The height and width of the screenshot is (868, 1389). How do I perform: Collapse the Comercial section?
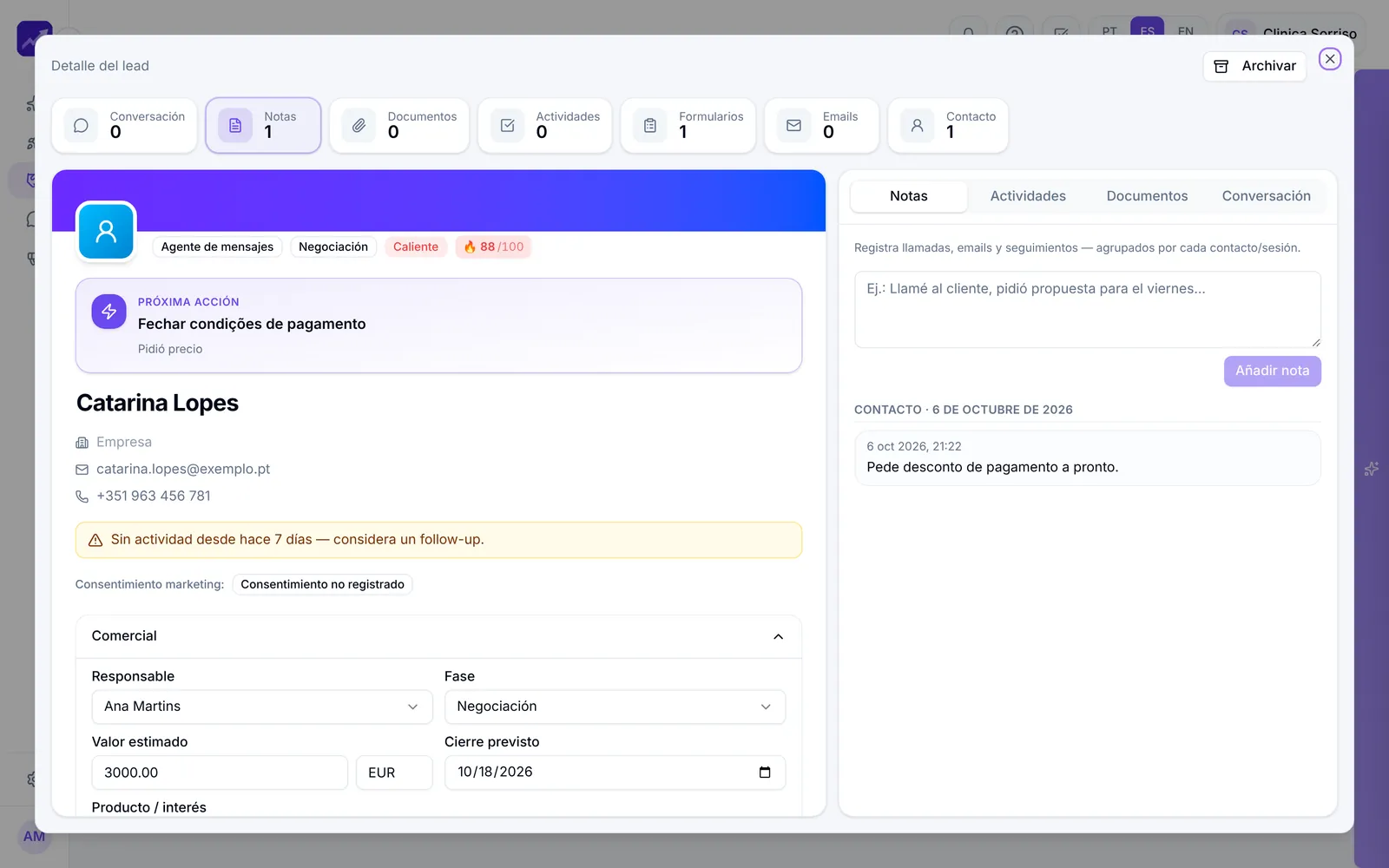pyautogui.click(x=778, y=636)
